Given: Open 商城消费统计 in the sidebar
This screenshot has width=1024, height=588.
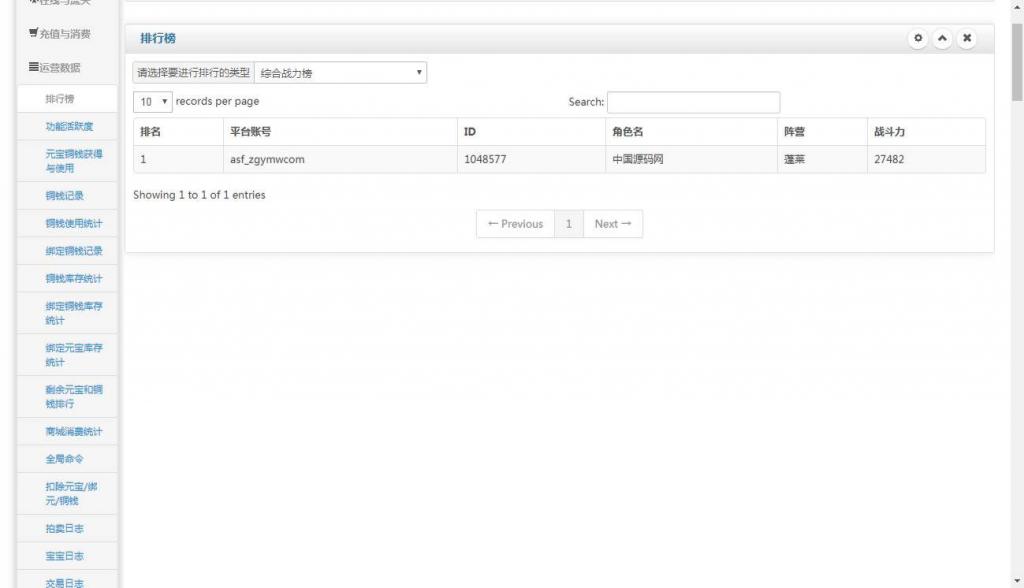Looking at the screenshot, I should pyautogui.click(x=67, y=432).
